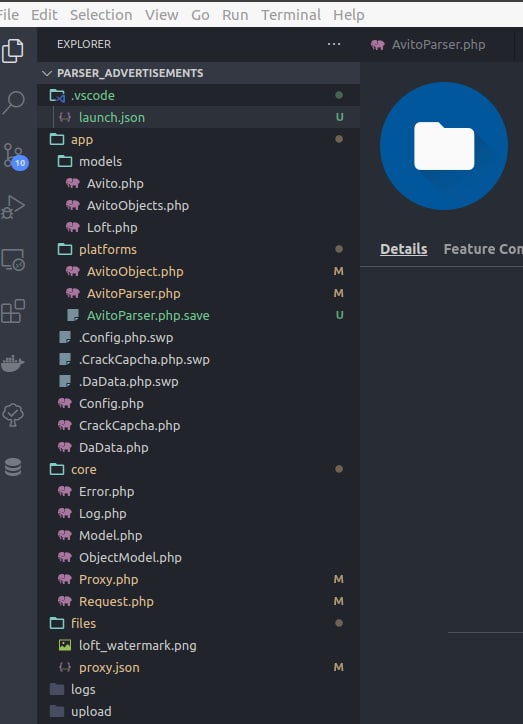
Task: Open the Terminal menu
Action: [291, 15]
